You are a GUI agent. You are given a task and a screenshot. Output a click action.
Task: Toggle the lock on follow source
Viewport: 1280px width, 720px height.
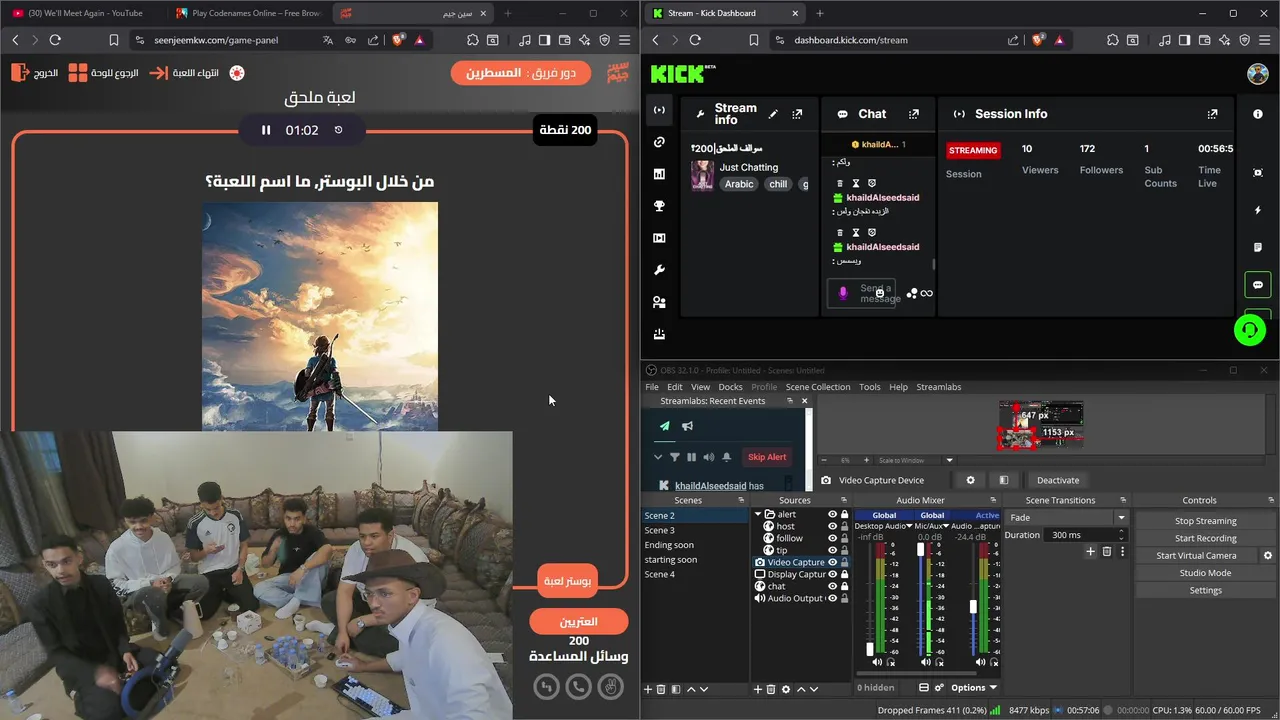tap(845, 538)
